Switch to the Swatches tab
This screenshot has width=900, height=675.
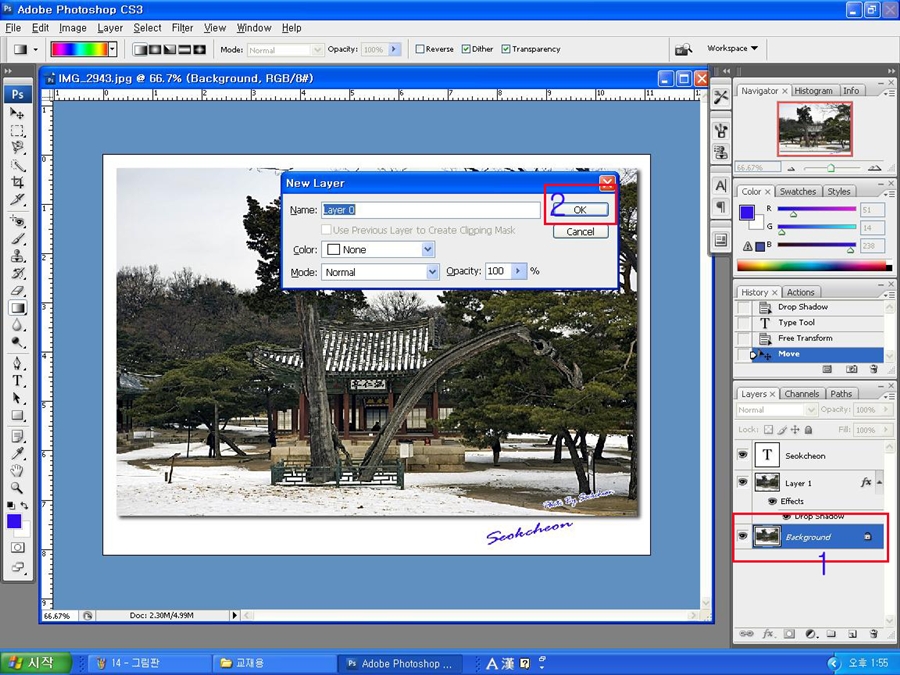797,192
